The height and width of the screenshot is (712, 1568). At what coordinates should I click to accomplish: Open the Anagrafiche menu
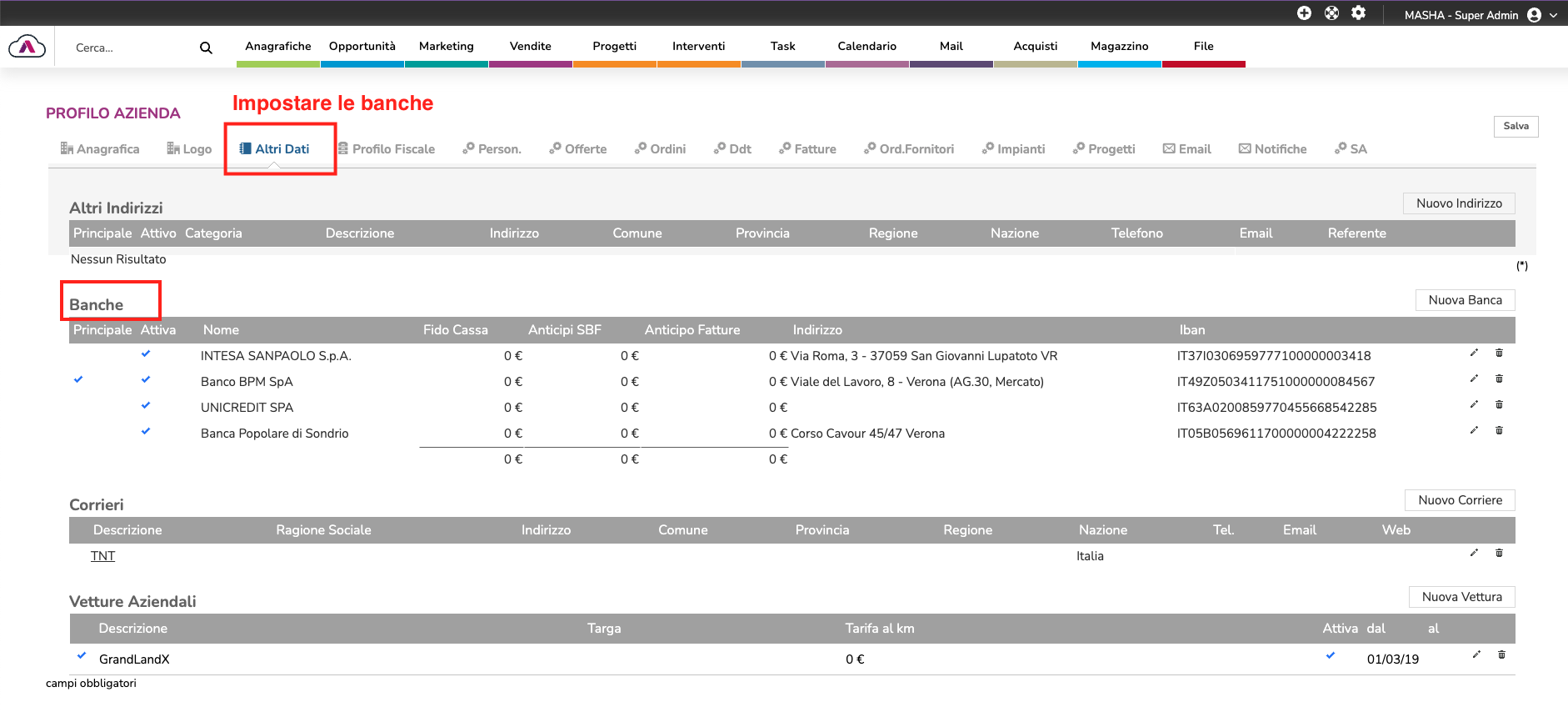(x=278, y=47)
